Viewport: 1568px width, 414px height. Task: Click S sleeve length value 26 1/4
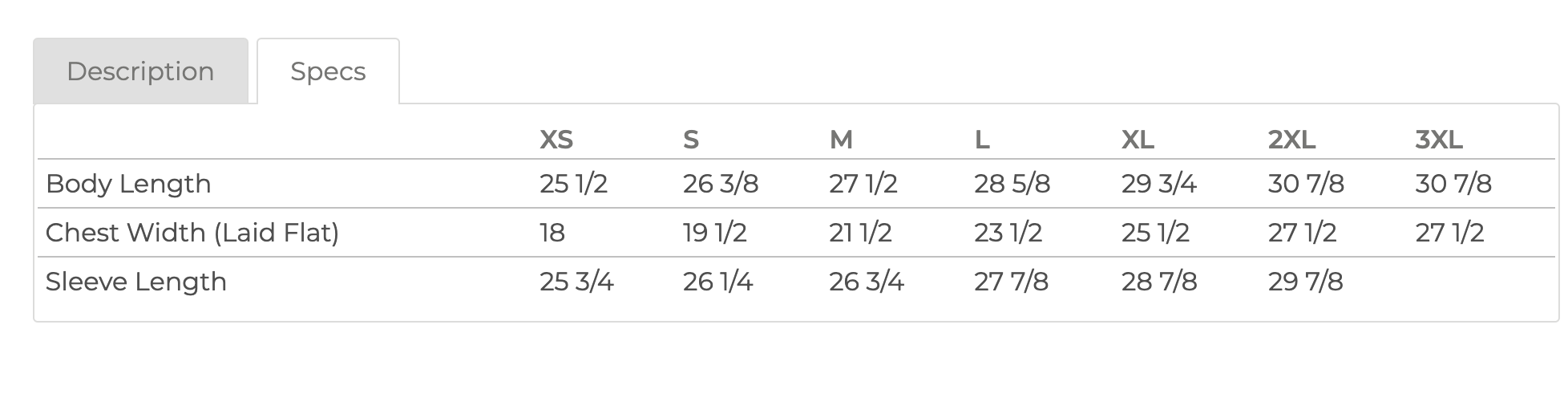point(717,282)
